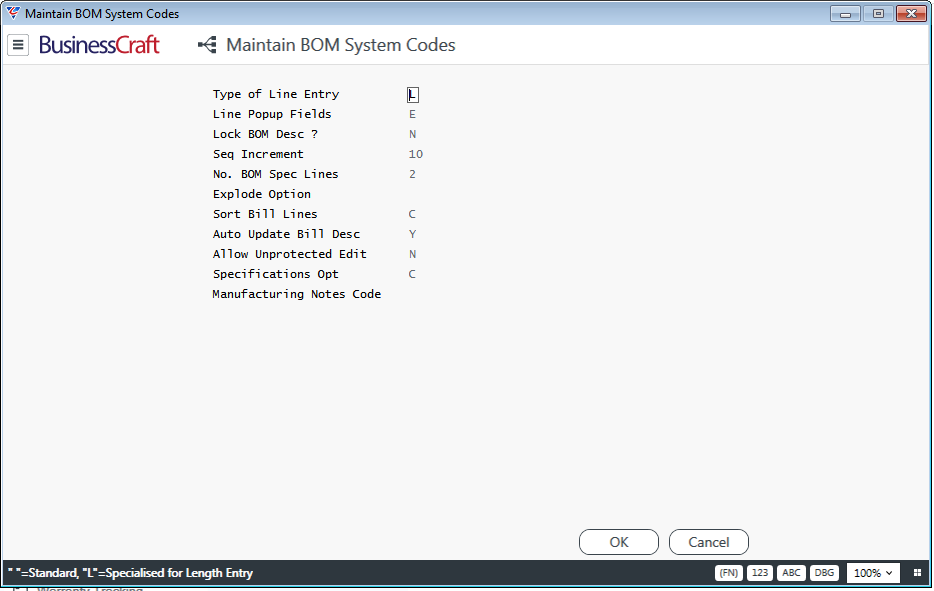Click the Specifications Opt label

[x=276, y=274]
